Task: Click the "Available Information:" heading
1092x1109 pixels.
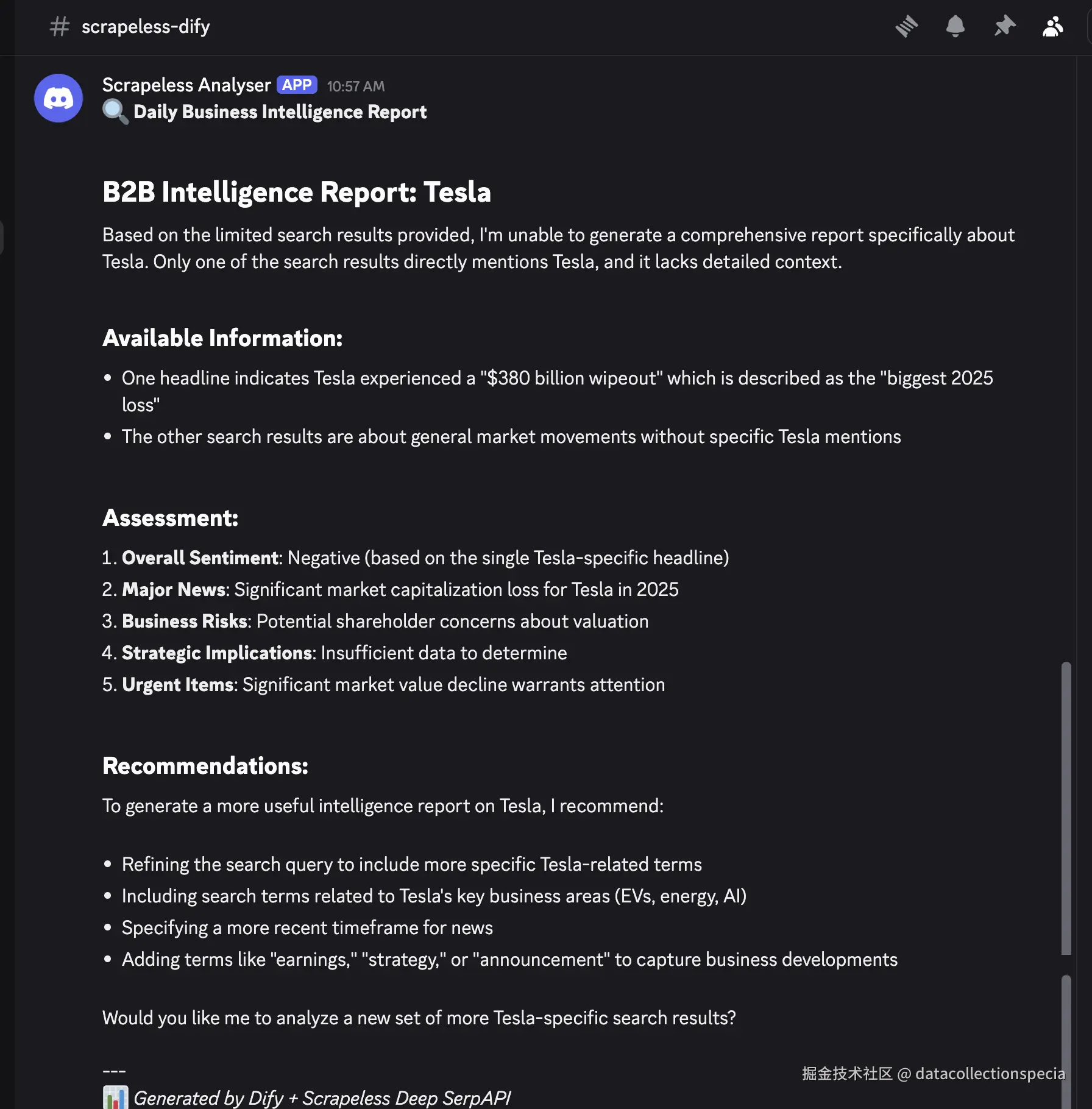Action: pos(222,338)
